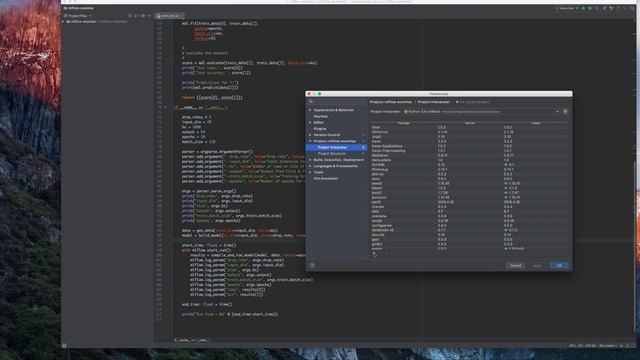Select the GitPython package row
The width and height of the screenshot is (640, 360).
(x=469, y=132)
